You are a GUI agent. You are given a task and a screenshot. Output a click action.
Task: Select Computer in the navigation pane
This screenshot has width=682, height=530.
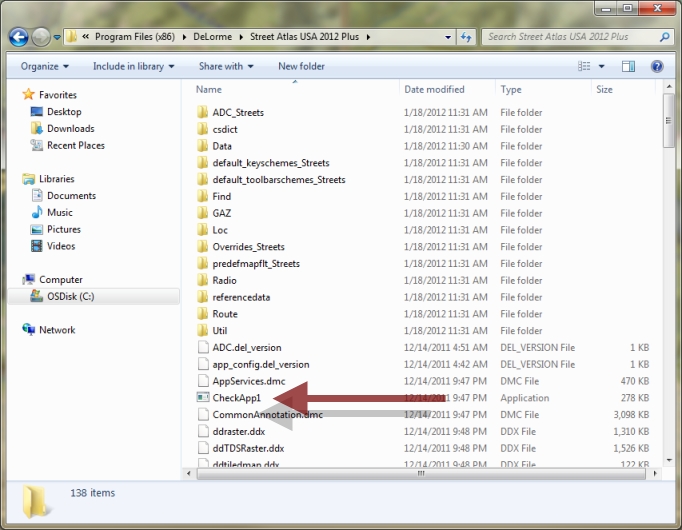[61, 280]
